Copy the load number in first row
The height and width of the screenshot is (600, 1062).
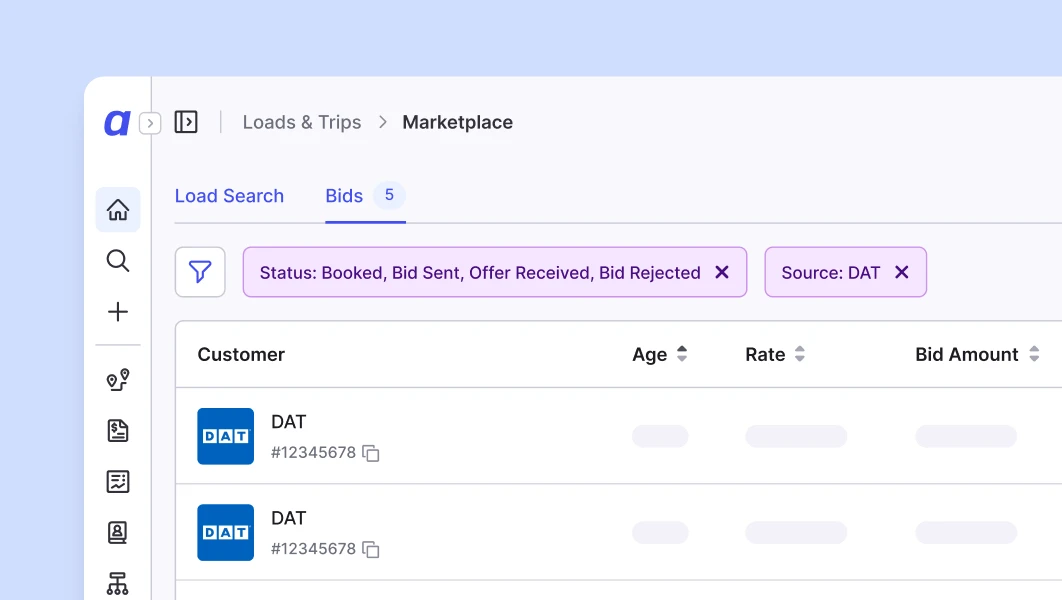pyautogui.click(x=370, y=453)
